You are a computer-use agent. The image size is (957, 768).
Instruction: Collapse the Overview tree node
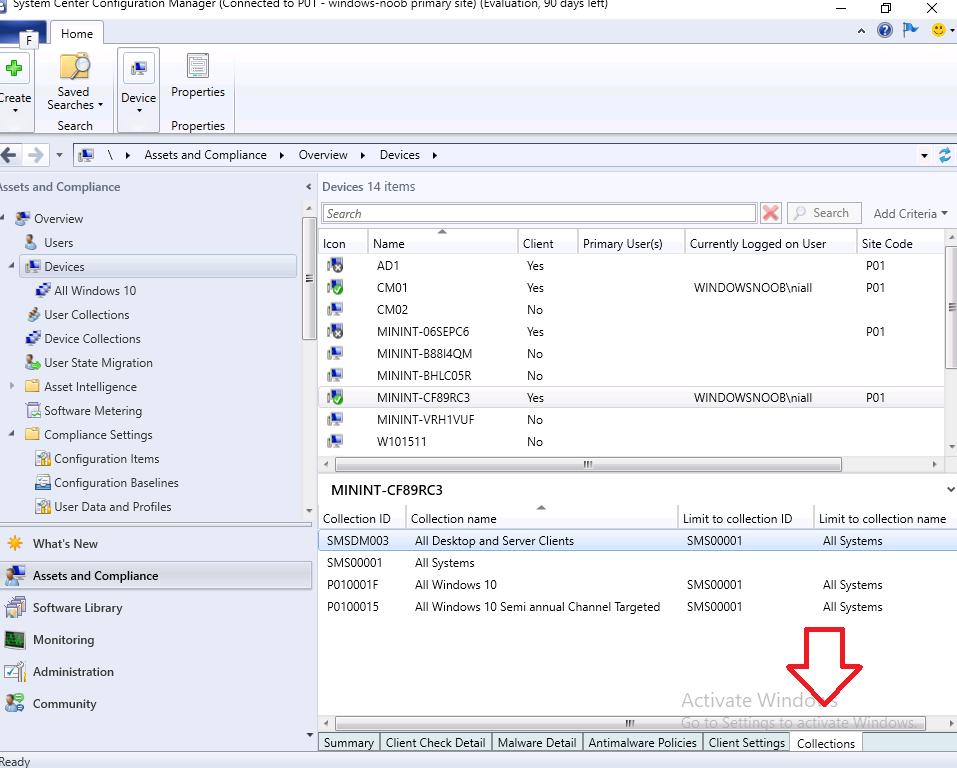point(2,217)
